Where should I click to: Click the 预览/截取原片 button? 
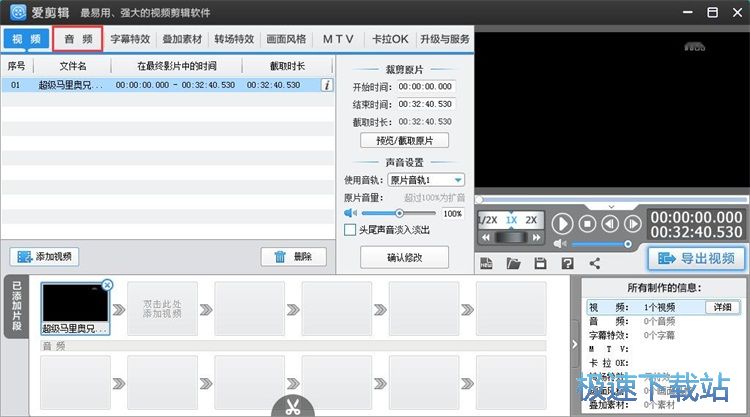point(404,141)
